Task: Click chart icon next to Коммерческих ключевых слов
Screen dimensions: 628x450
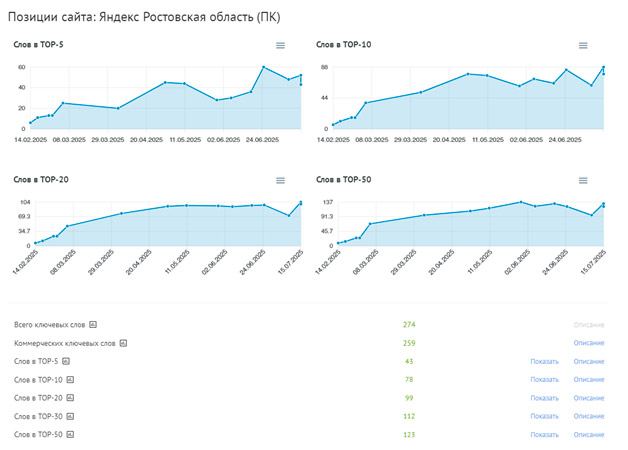Action: (123, 343)
